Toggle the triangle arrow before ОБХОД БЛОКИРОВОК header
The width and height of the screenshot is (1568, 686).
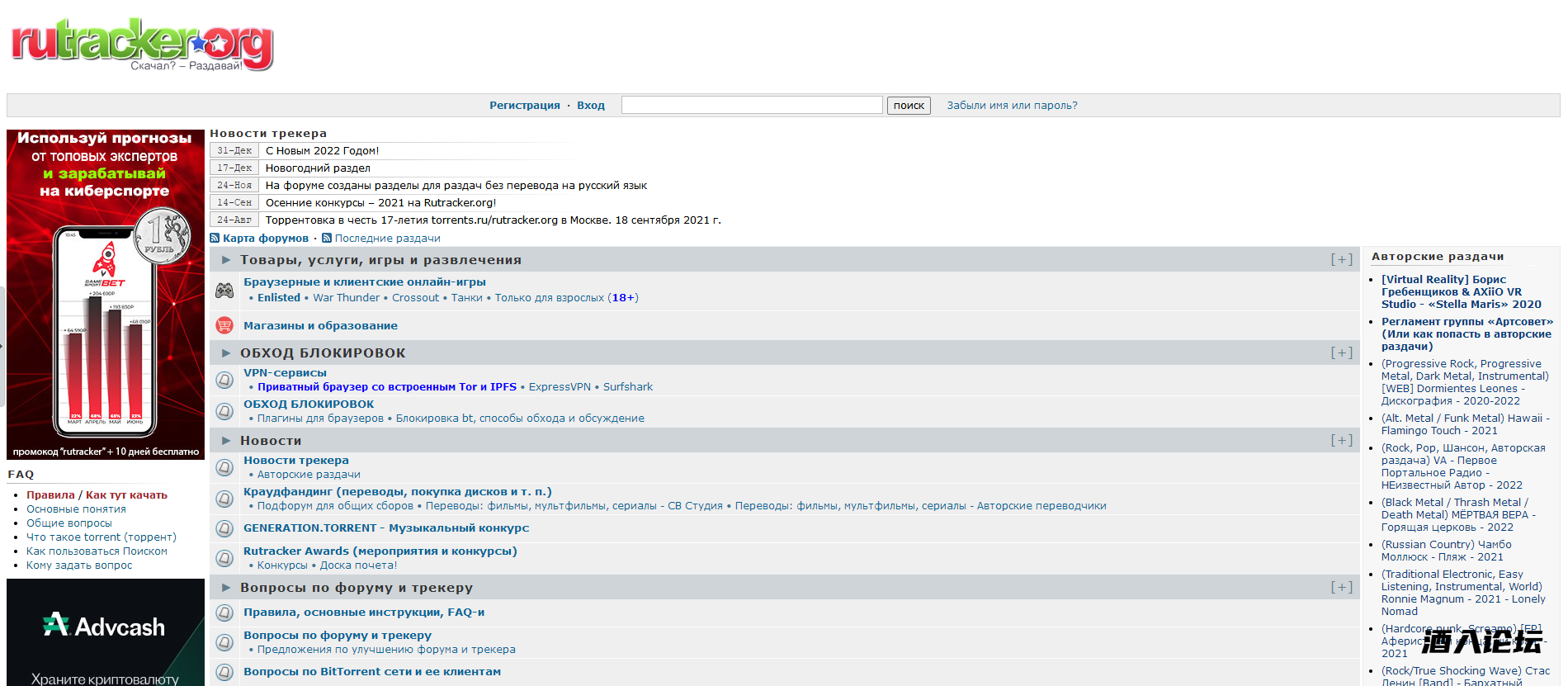[x=226, y=353]
